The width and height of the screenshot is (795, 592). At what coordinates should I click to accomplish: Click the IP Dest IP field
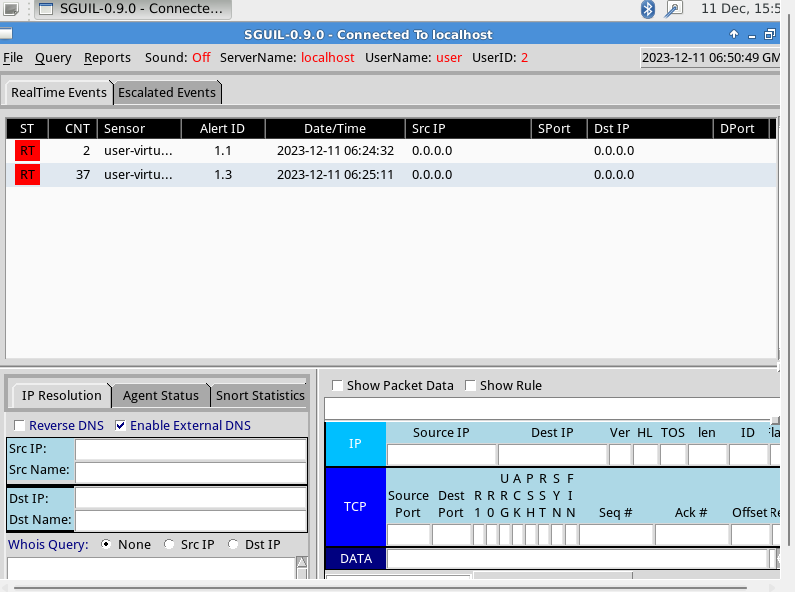click(553, 455)
